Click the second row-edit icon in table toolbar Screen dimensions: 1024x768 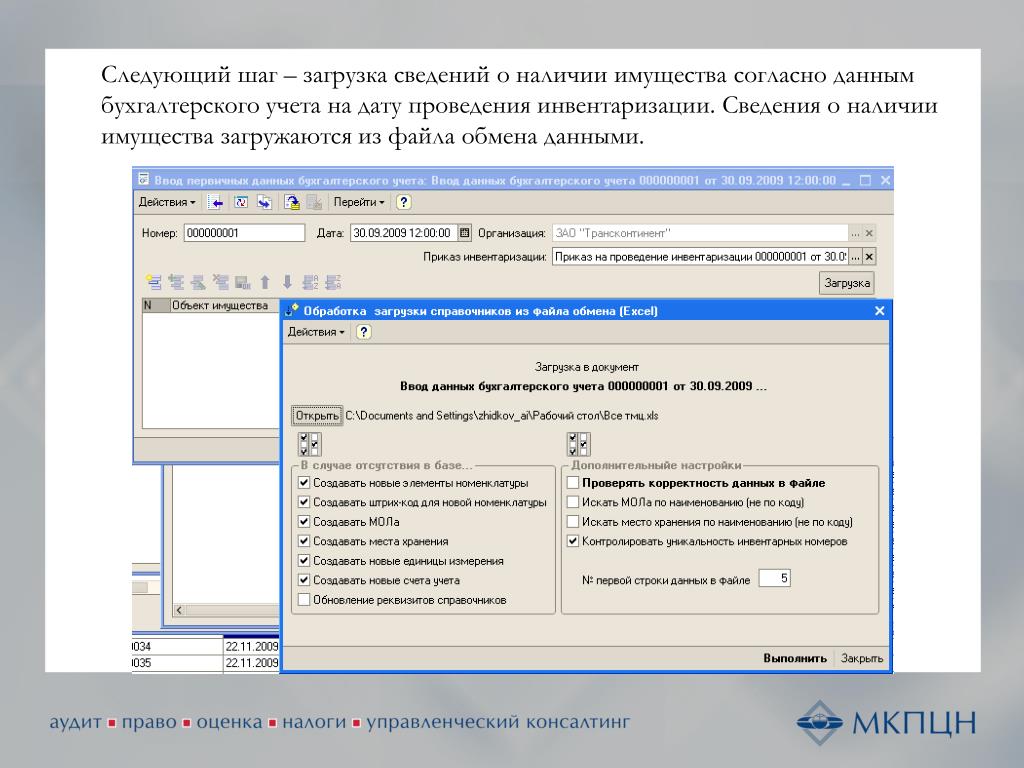coord(176,282)
